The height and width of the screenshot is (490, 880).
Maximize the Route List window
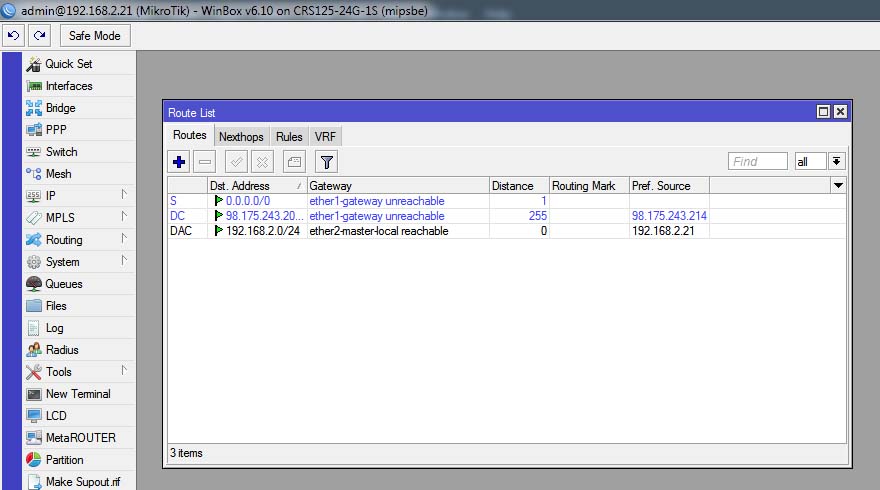coord(823,112)
